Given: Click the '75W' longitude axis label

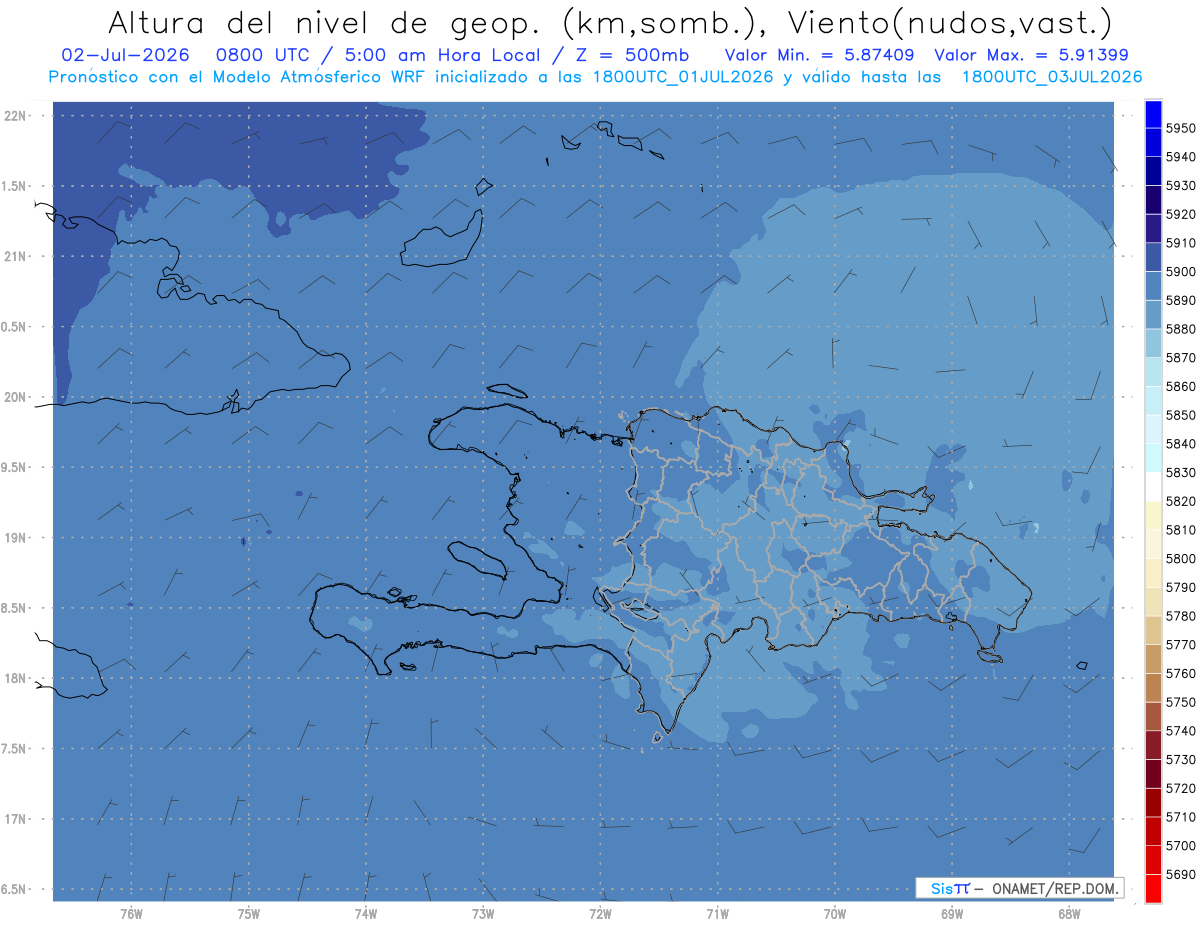Looking at the screenshot, I should click(249, 913).
